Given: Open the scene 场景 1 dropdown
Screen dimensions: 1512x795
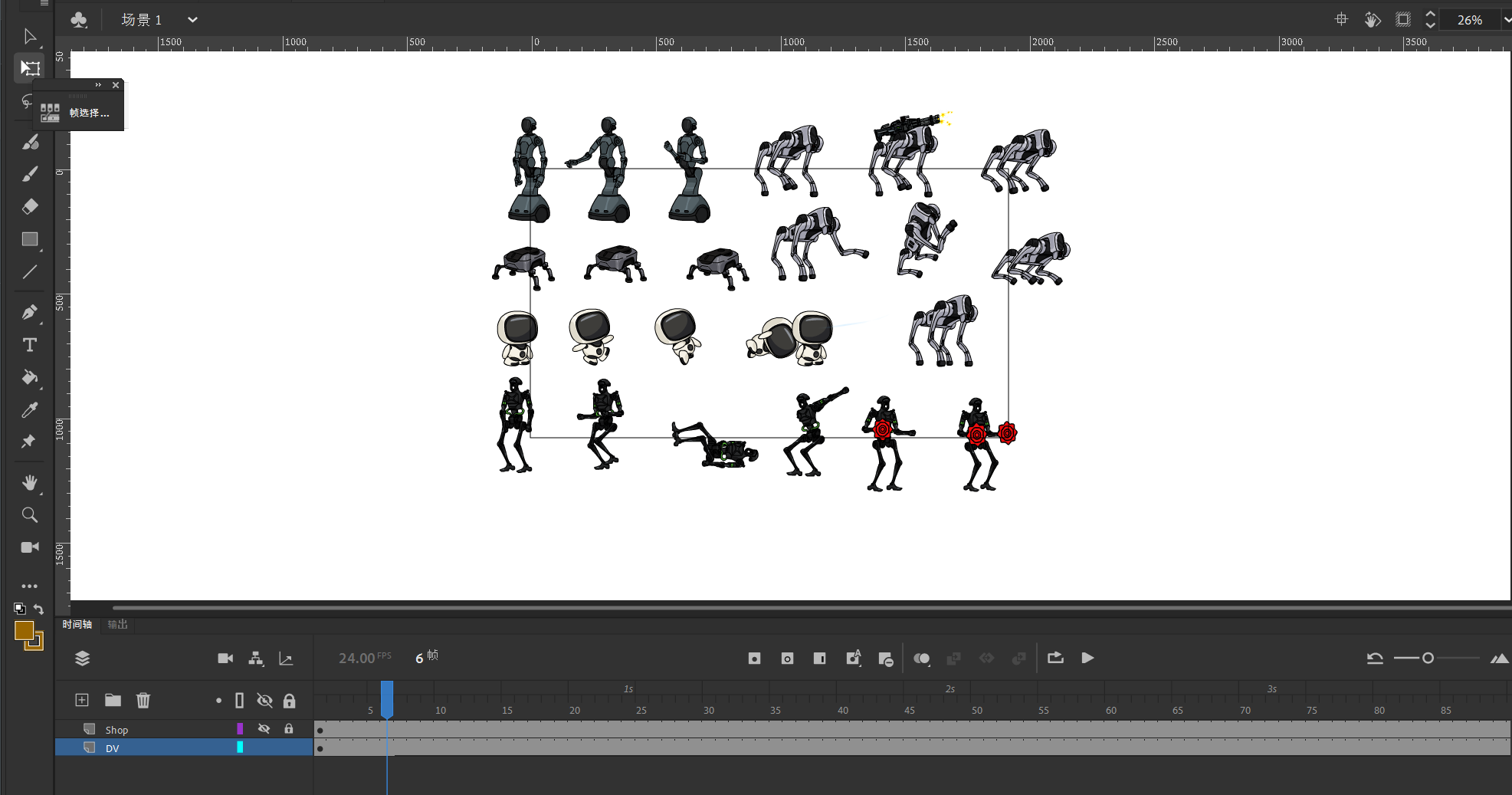Looking at the screenshot, I should click(192, 20).
